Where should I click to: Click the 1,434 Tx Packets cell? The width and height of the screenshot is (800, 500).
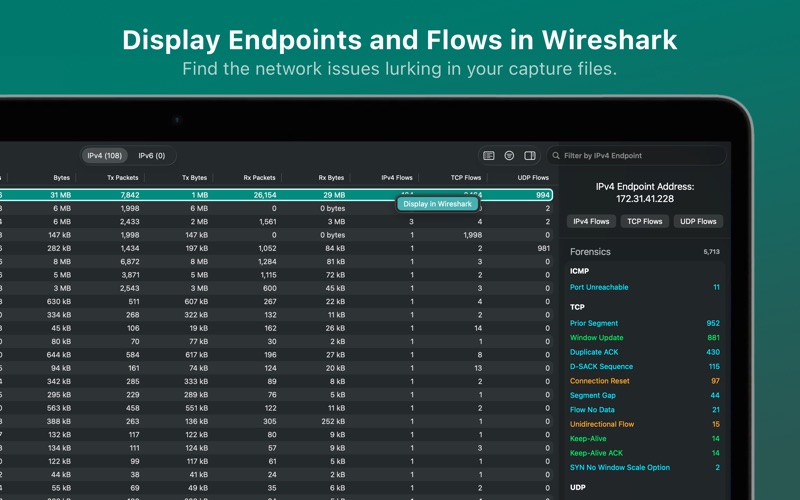pos(130,248)
